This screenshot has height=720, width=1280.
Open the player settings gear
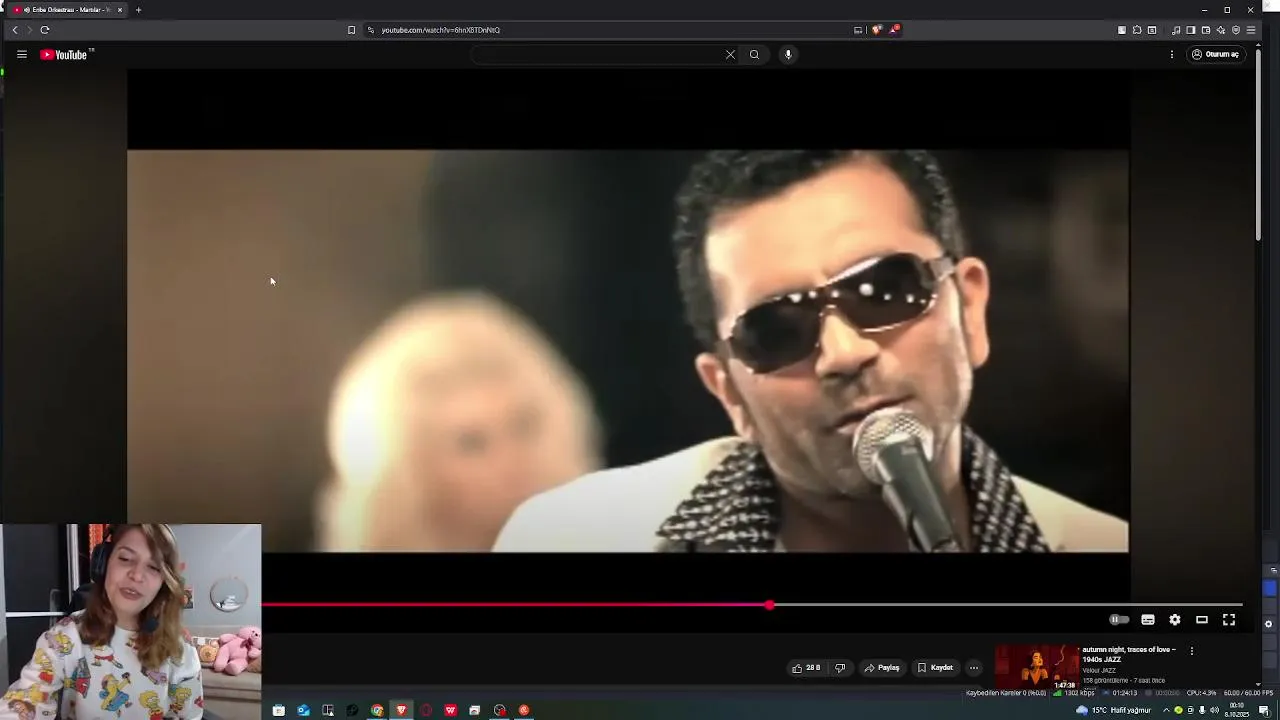tap(1175, 620)
